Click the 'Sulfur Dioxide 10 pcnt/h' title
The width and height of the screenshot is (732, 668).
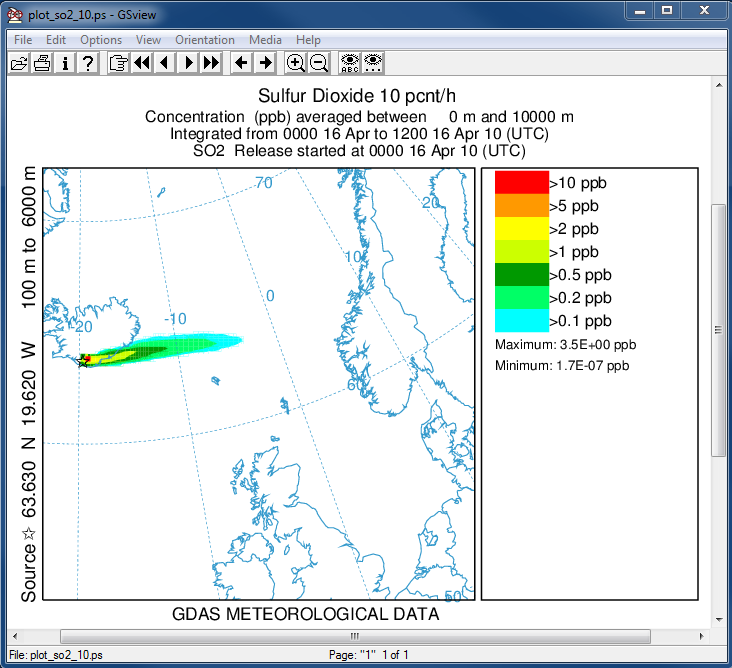(357, 96)
